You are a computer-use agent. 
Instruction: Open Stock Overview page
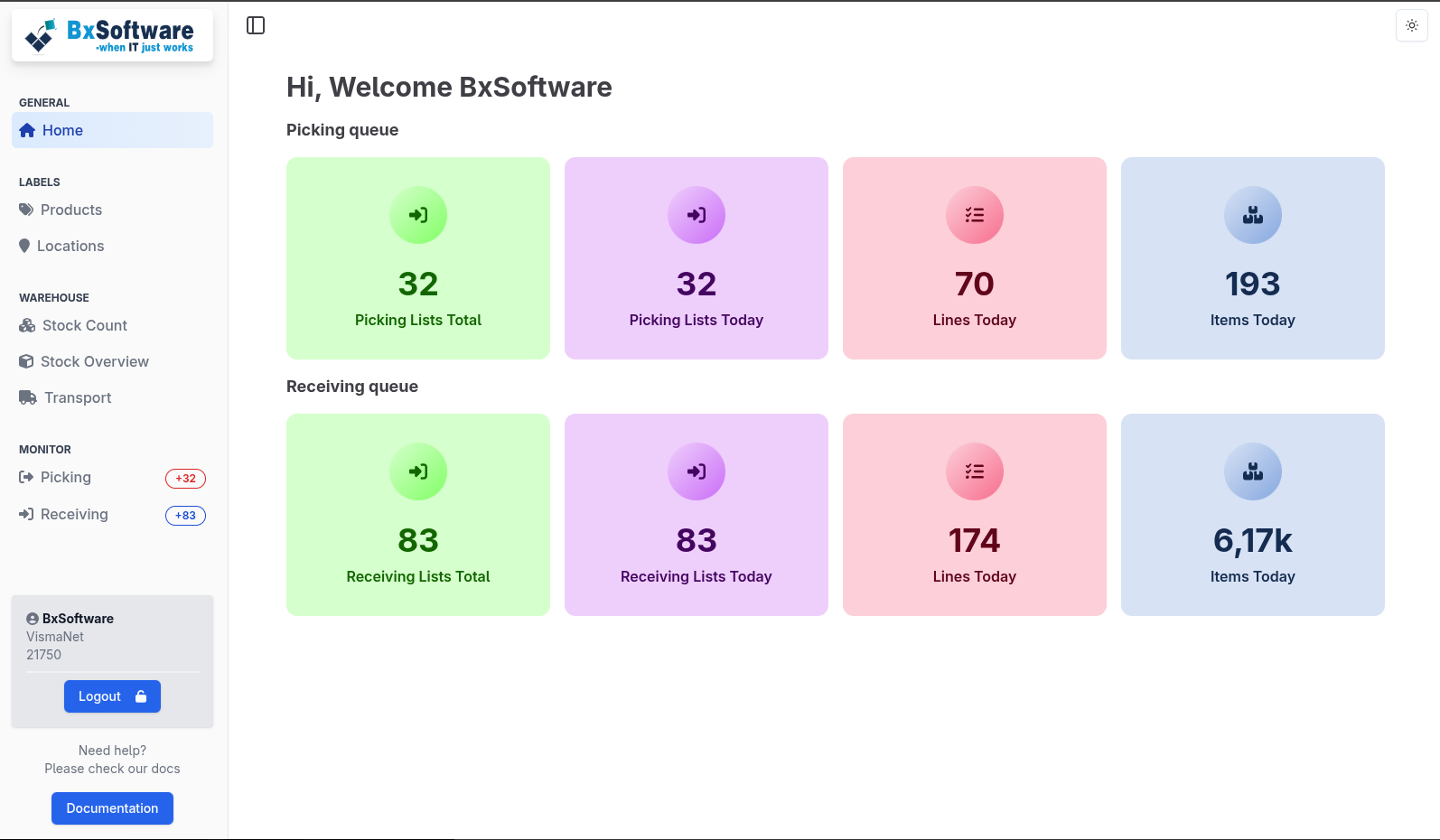pos(94,361)
